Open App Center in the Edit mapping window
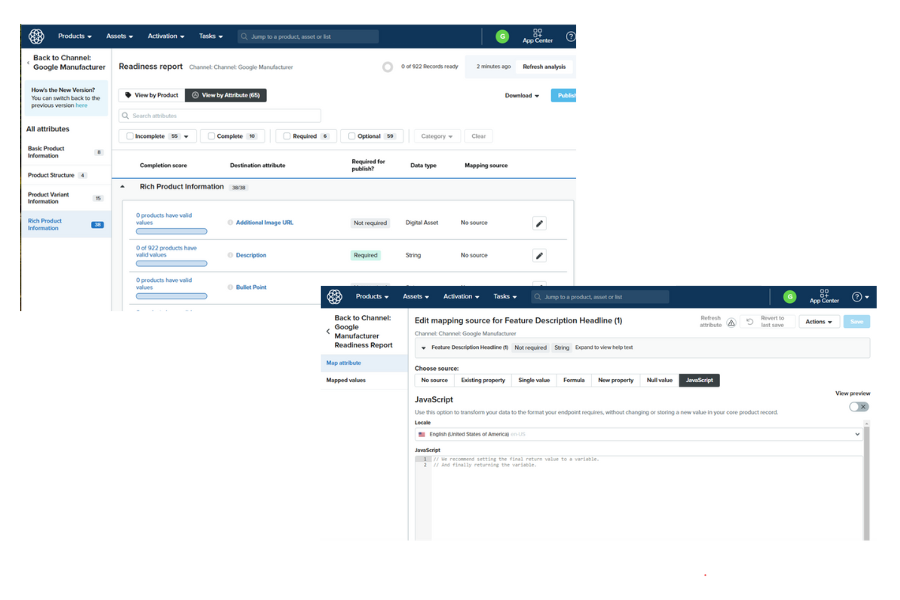900x600 pixels. click(824, 297)
